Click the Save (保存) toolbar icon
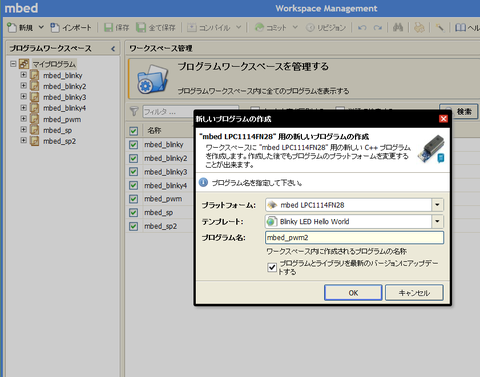The width and height of the screenshot is (480, 377). tap(108, 27)
